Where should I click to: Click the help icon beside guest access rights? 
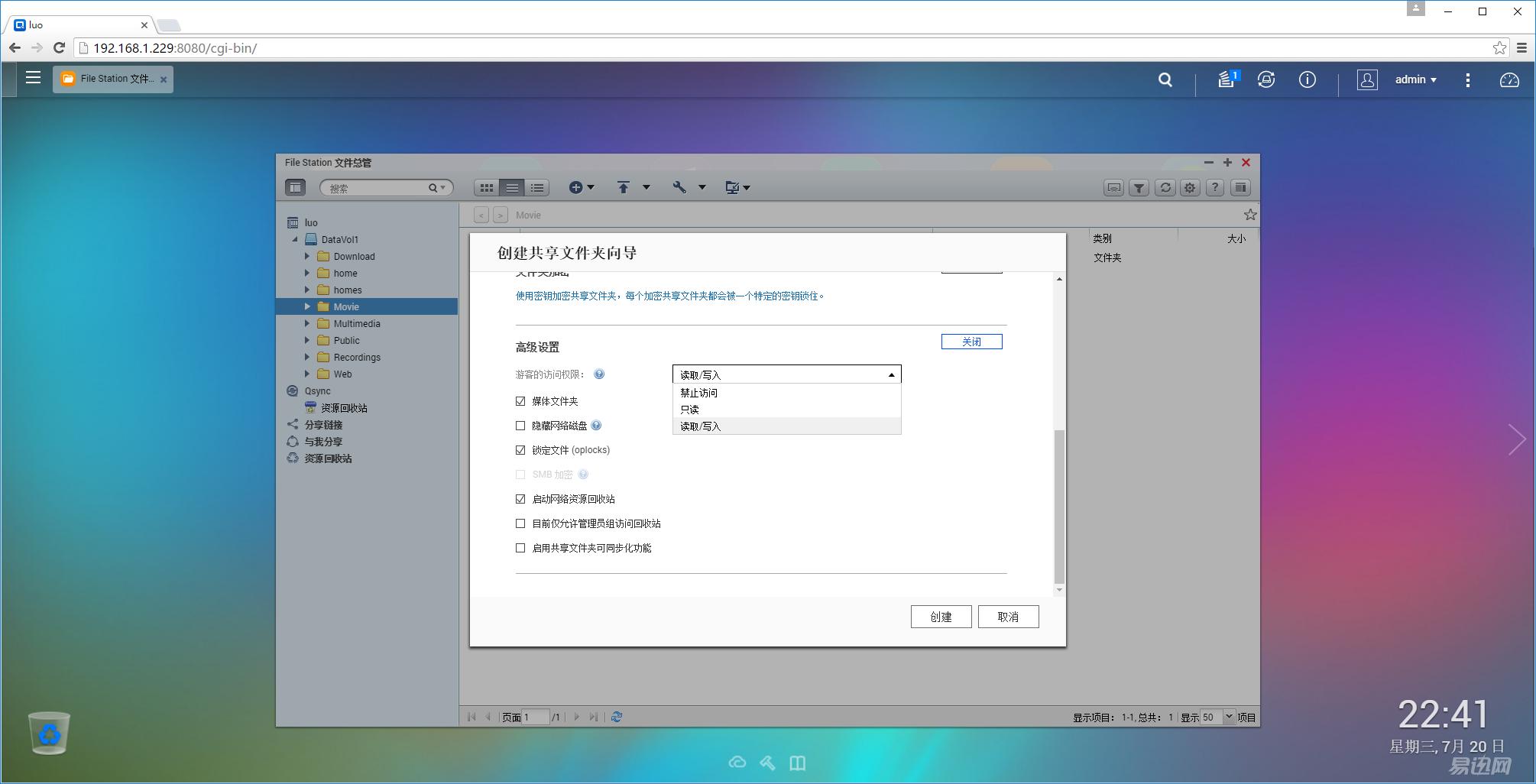click(599, 374)
